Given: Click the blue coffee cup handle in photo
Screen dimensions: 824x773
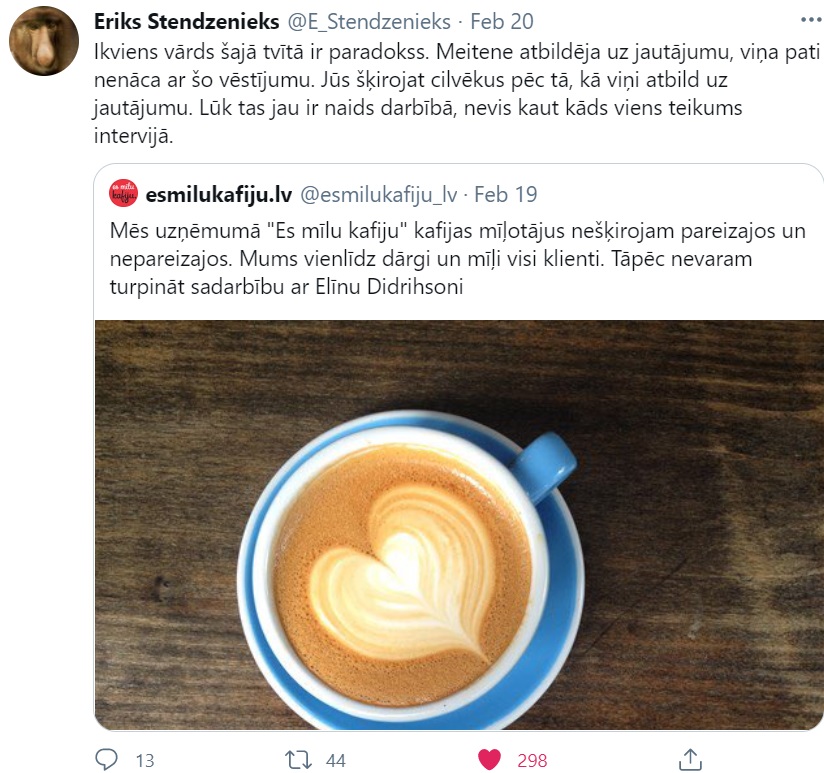Looking at the screenshot, I should 544,465.
